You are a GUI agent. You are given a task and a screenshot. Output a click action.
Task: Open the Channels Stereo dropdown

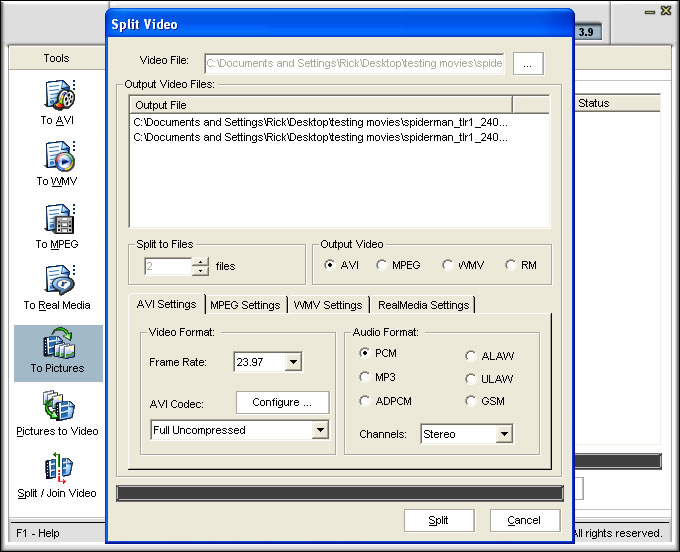pos(503,434)
